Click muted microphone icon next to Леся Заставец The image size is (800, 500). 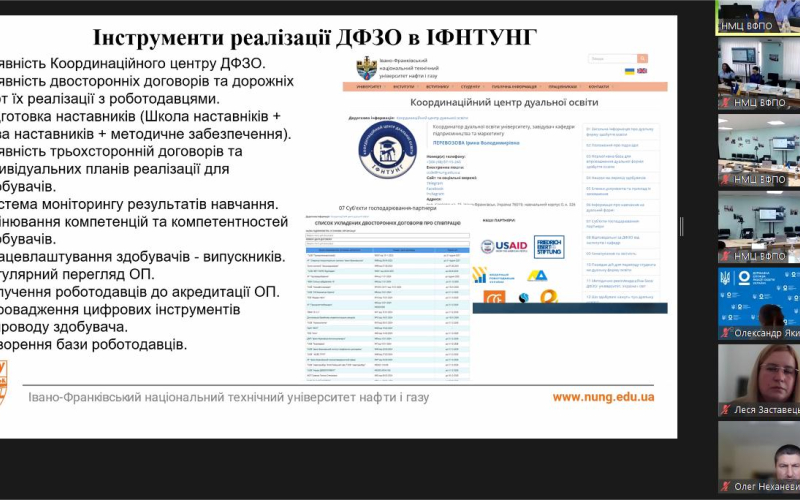click(725, 409)
